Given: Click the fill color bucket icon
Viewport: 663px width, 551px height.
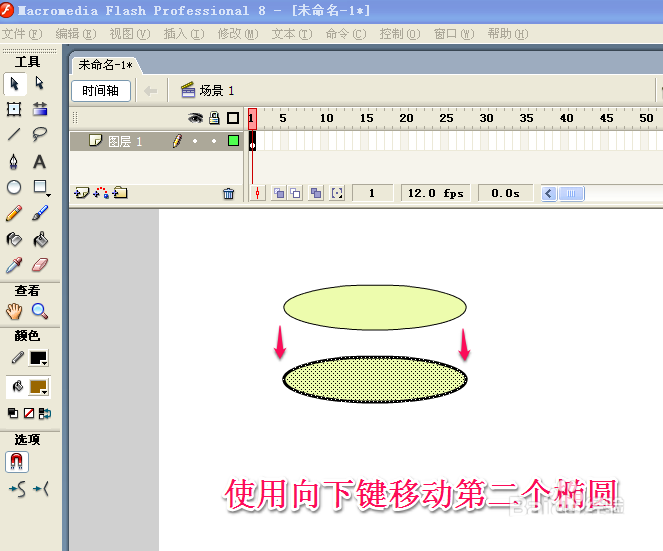Looking at the screenshot, I should click(x=17, y=386).
